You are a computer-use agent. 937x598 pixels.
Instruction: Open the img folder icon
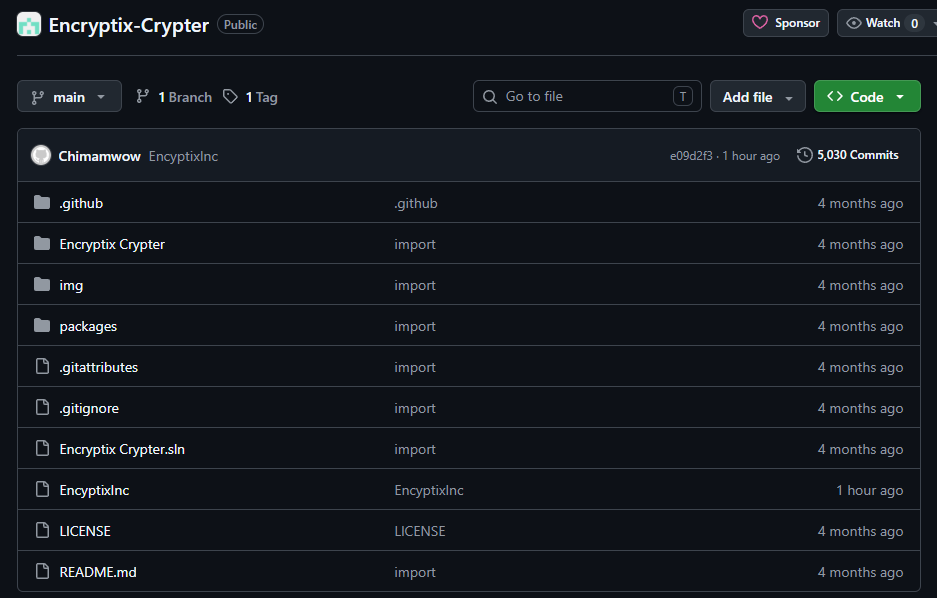pyautogui.click(x=42, y=285)
